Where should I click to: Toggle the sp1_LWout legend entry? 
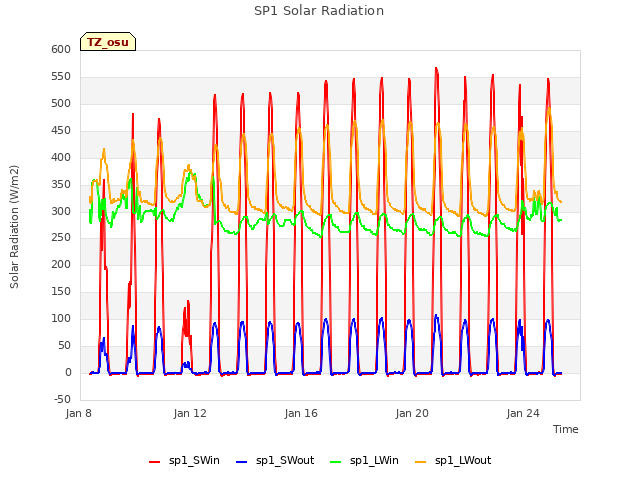[x=453, y=461]
